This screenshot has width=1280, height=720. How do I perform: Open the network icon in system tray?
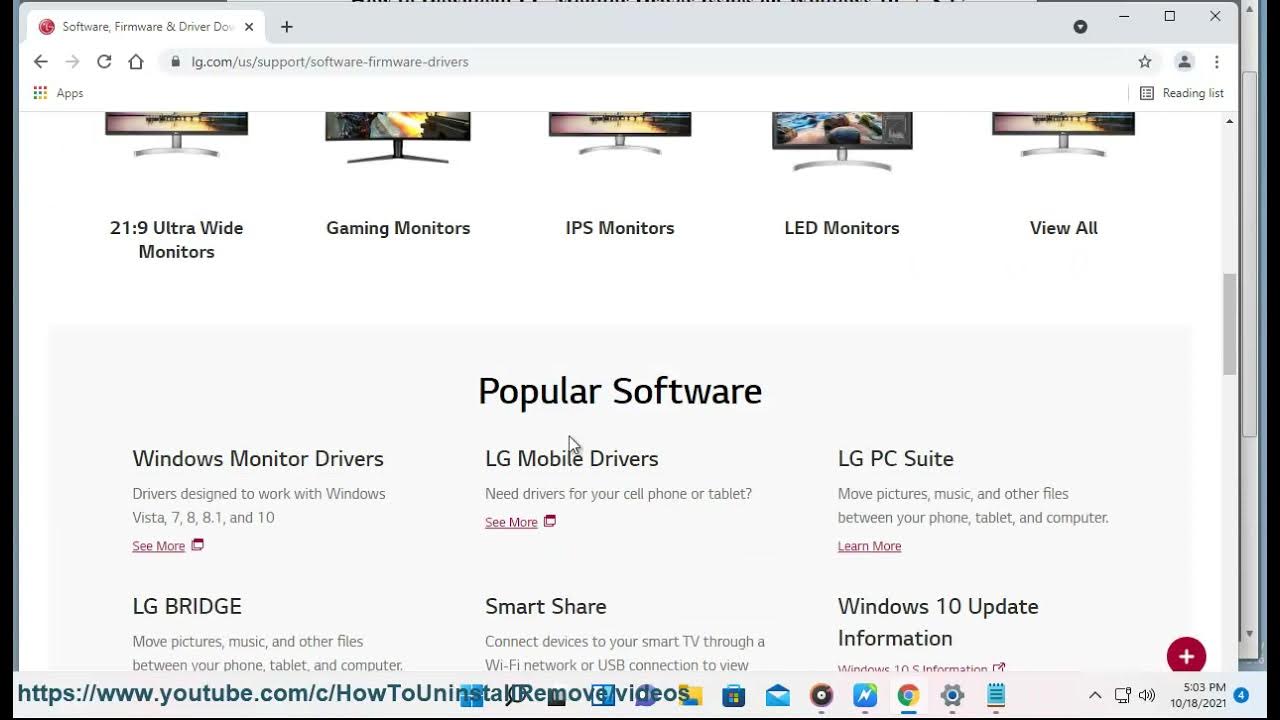point(1122,695)
